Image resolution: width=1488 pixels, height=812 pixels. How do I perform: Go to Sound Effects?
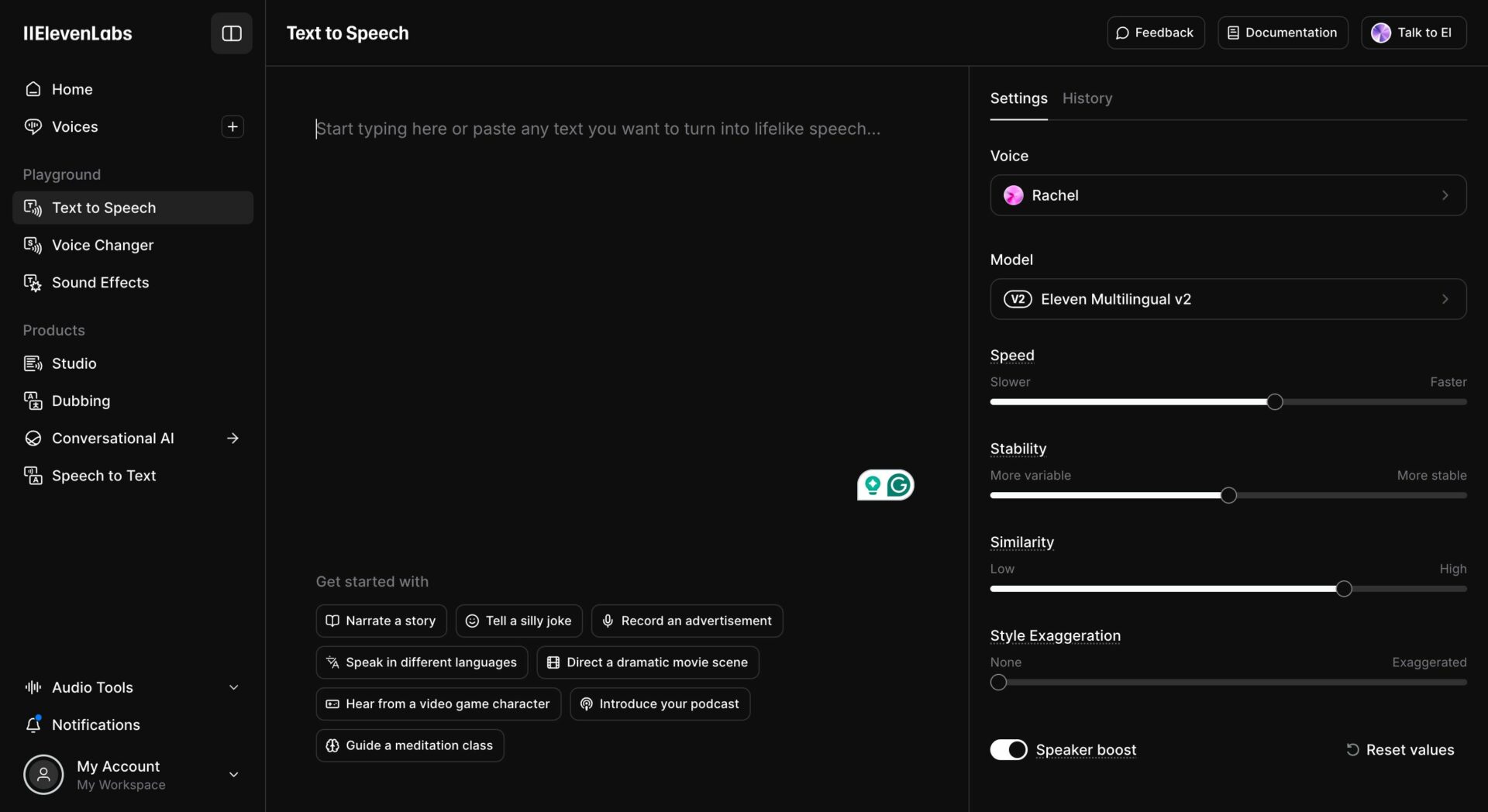(x=133, y=283)
